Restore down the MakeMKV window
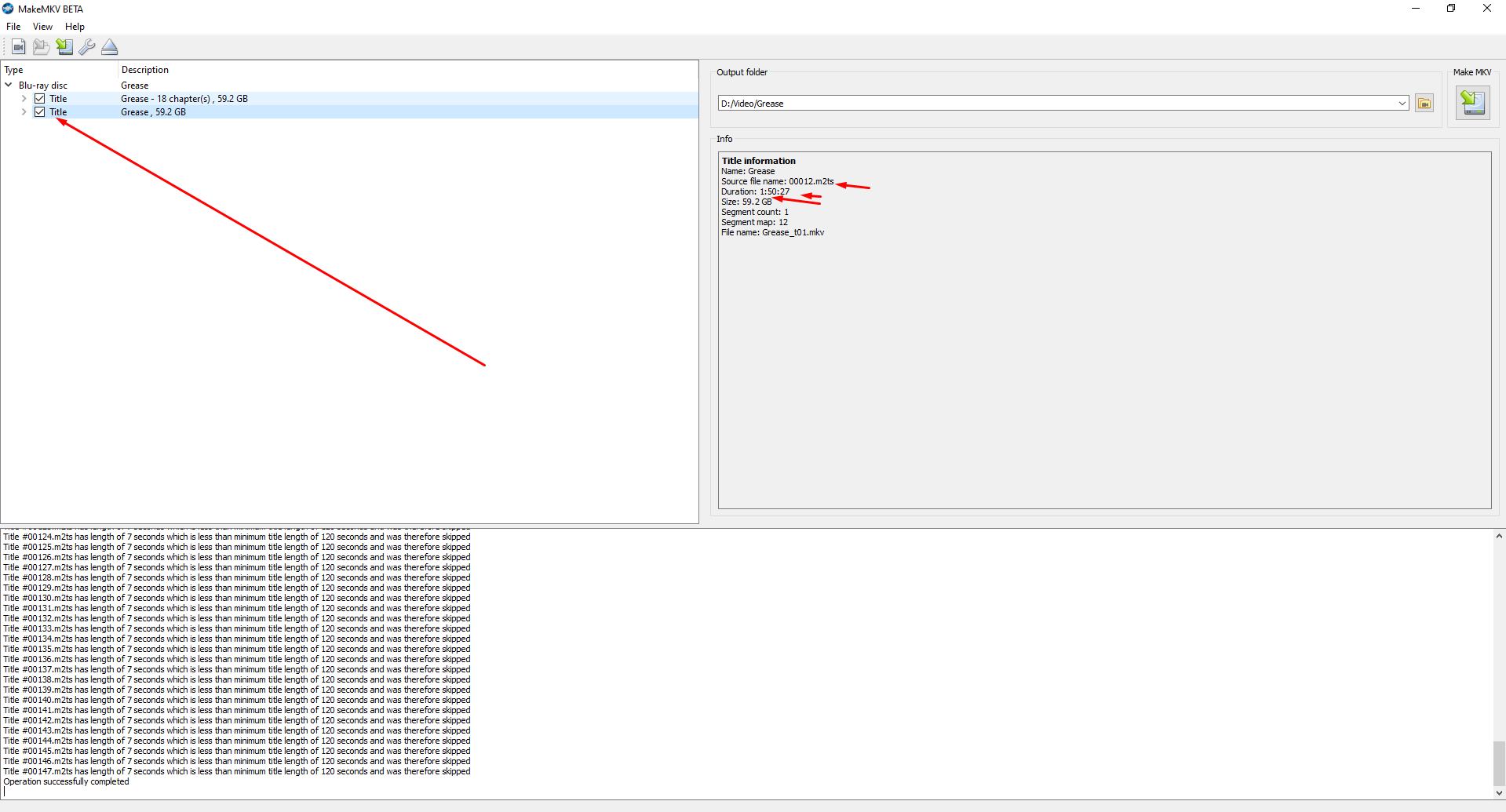 [1451, 9]
